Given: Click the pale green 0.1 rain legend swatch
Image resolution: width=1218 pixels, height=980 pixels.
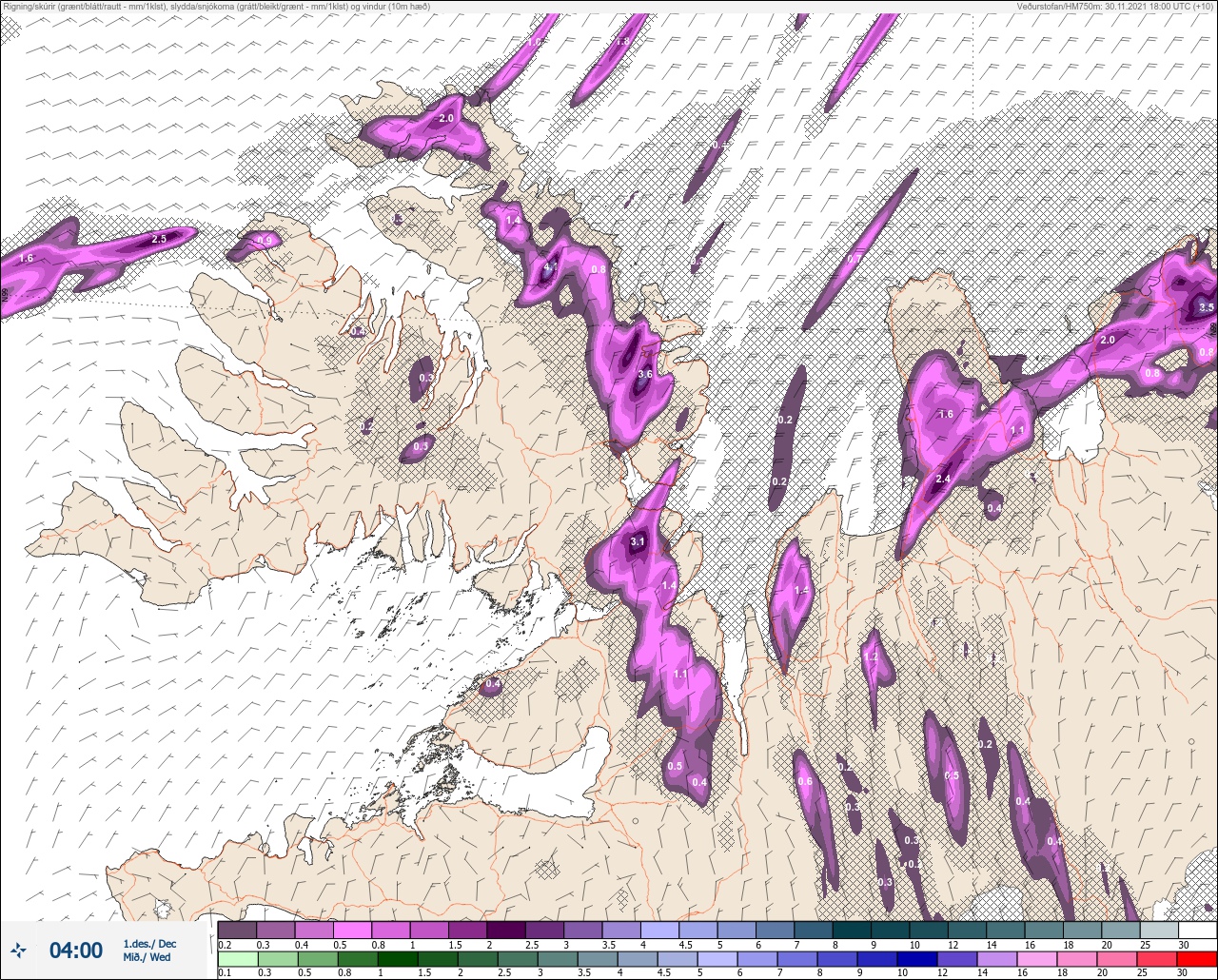Looking at the screenshot, I should [237, 958].
